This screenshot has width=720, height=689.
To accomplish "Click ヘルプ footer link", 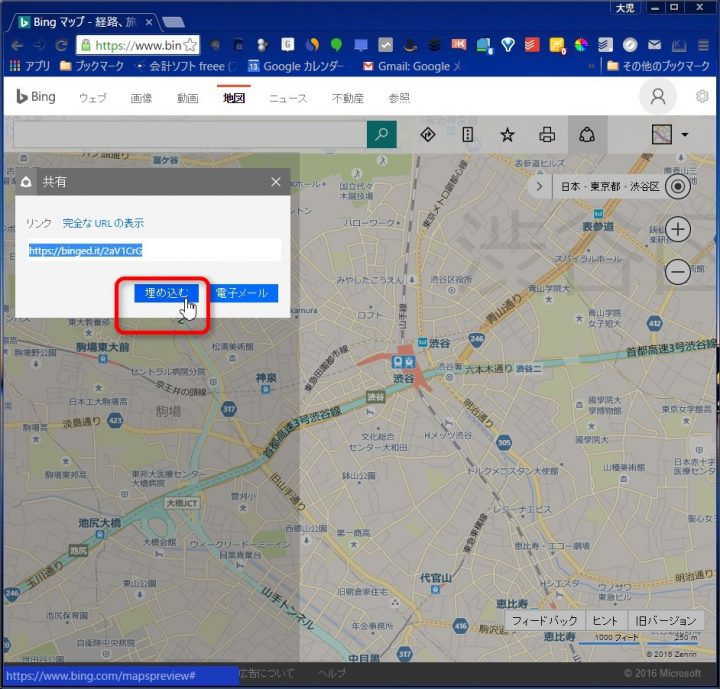I will [x=332, y=674].
